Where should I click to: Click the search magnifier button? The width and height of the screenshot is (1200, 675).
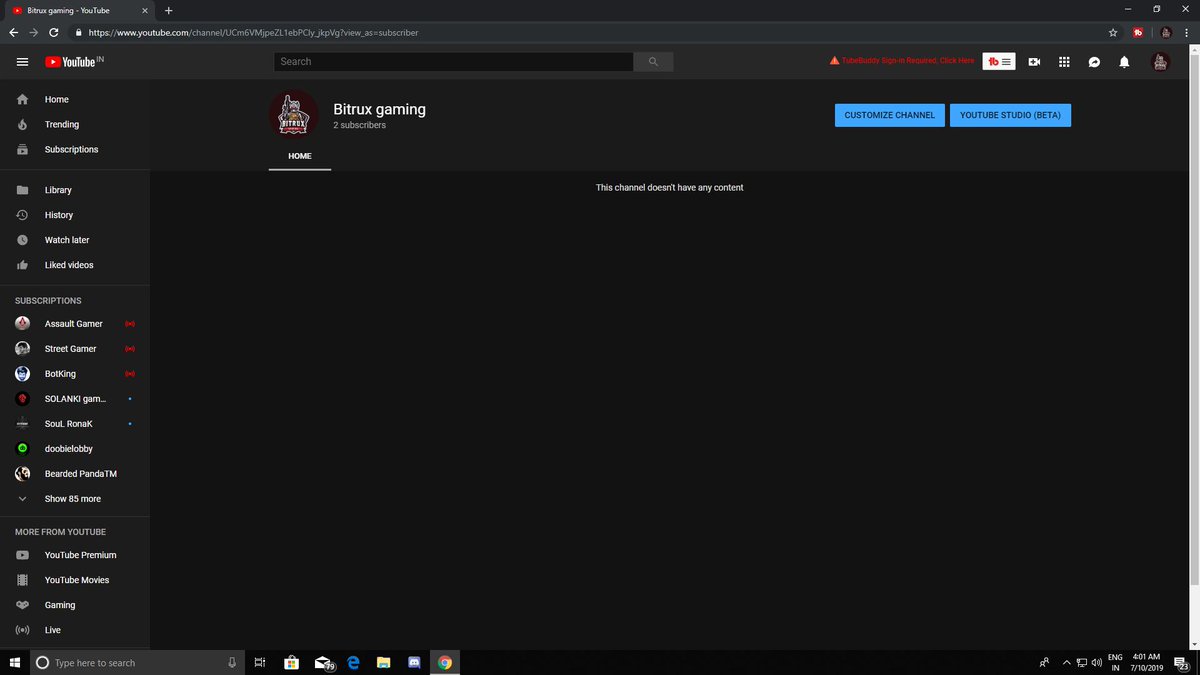coord(653,62)
